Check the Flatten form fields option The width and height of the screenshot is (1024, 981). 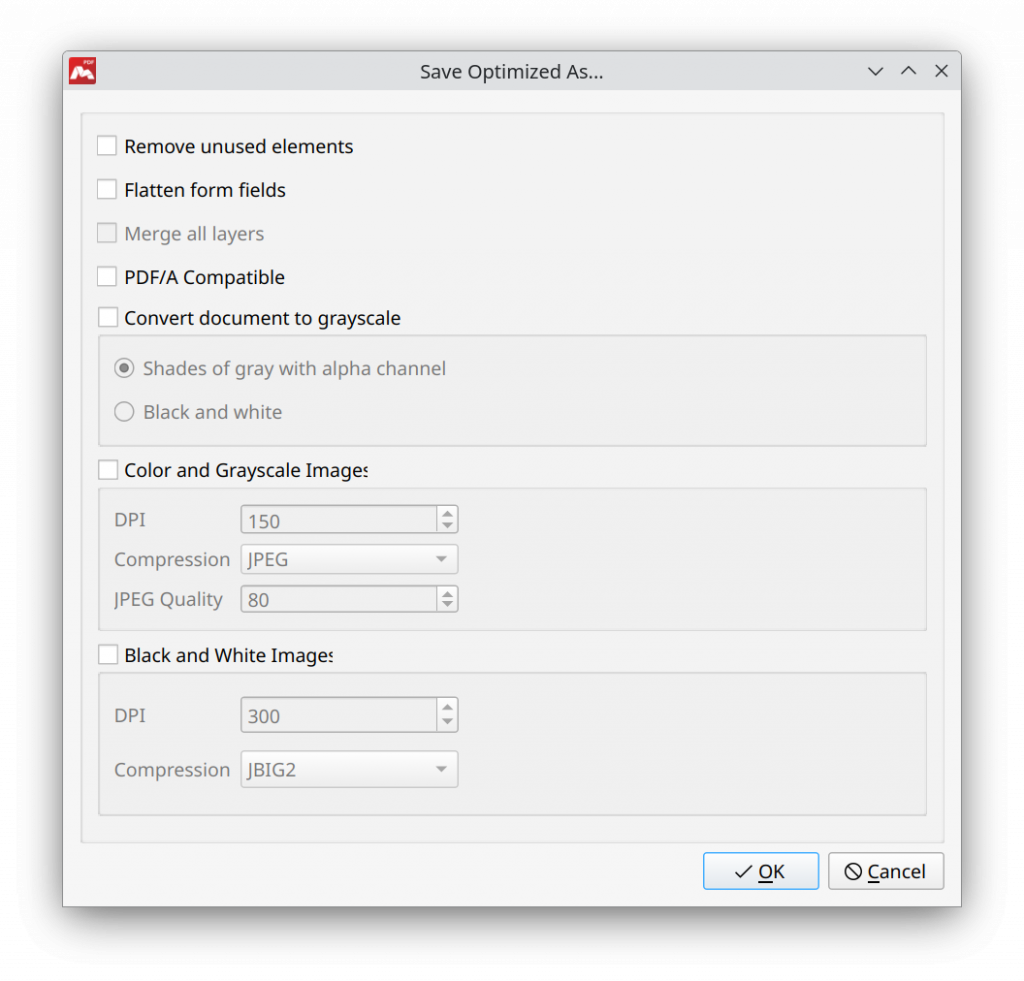coord(107,189)
